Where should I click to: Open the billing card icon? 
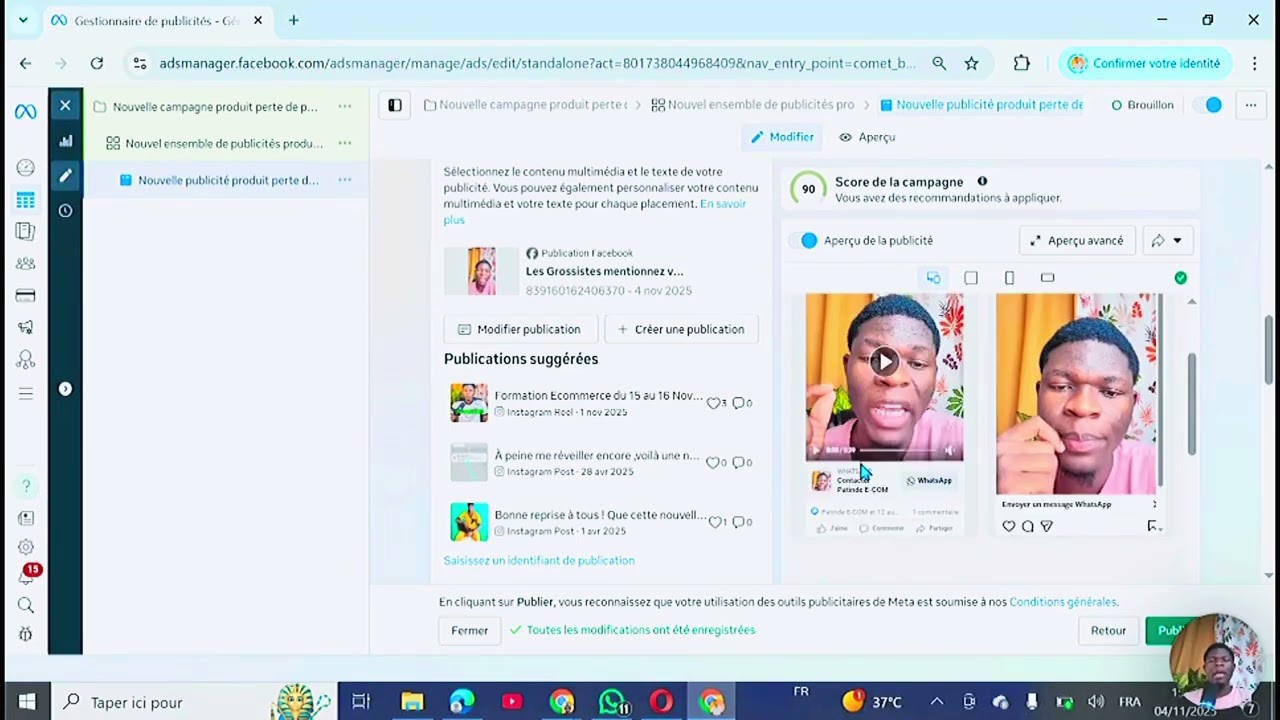(25, 296)
